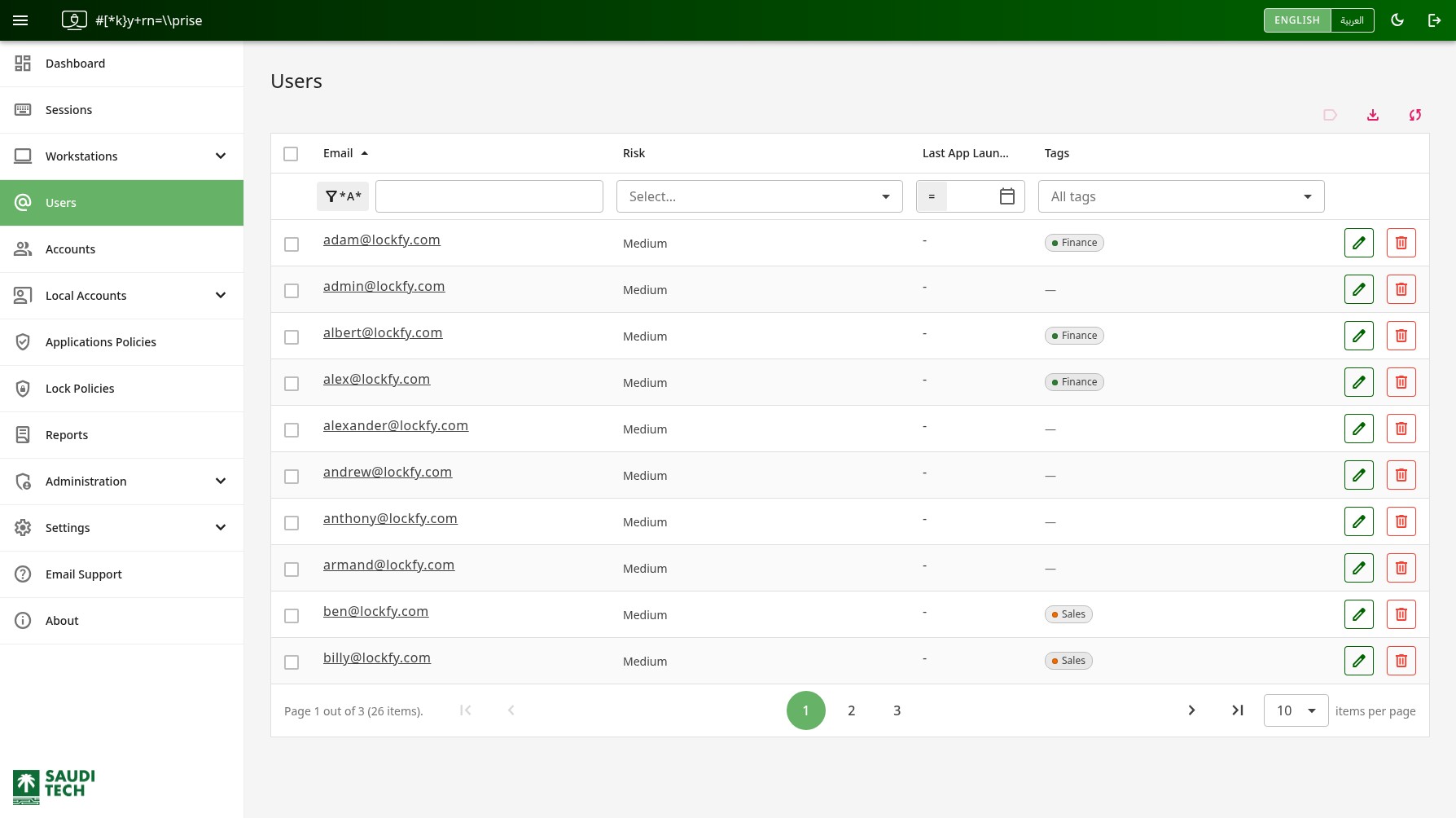Edit user ben@lockfy.com
Image resolution: width=1456 pixels, height=818 pixels.
(x=1359, y=614)
